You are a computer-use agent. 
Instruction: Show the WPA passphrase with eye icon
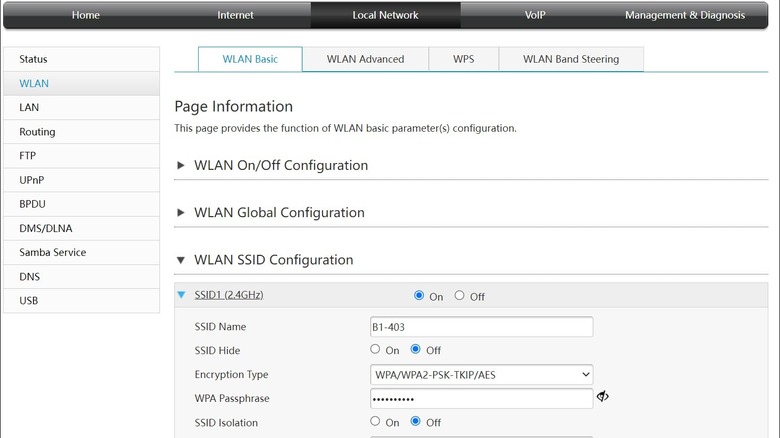[603, 397]
